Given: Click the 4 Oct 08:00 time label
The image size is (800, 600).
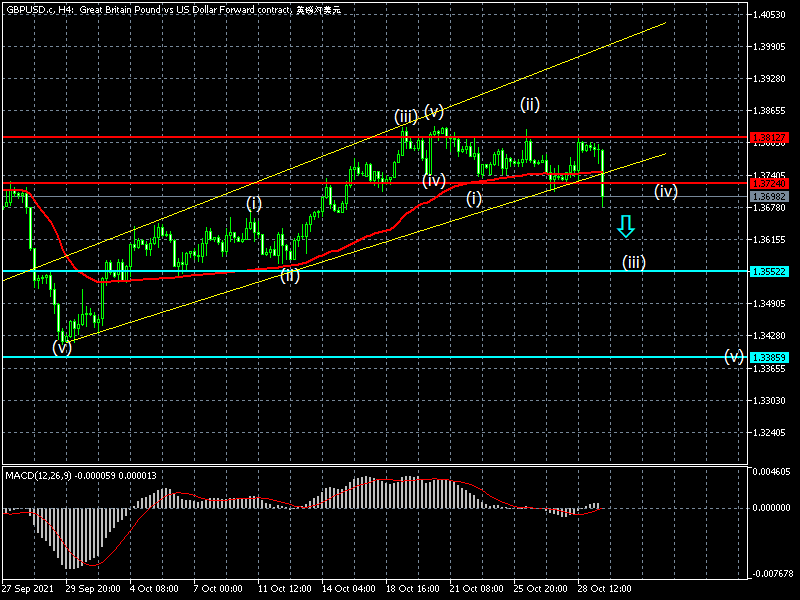Looking at the screenshot, I should point(154,589).
